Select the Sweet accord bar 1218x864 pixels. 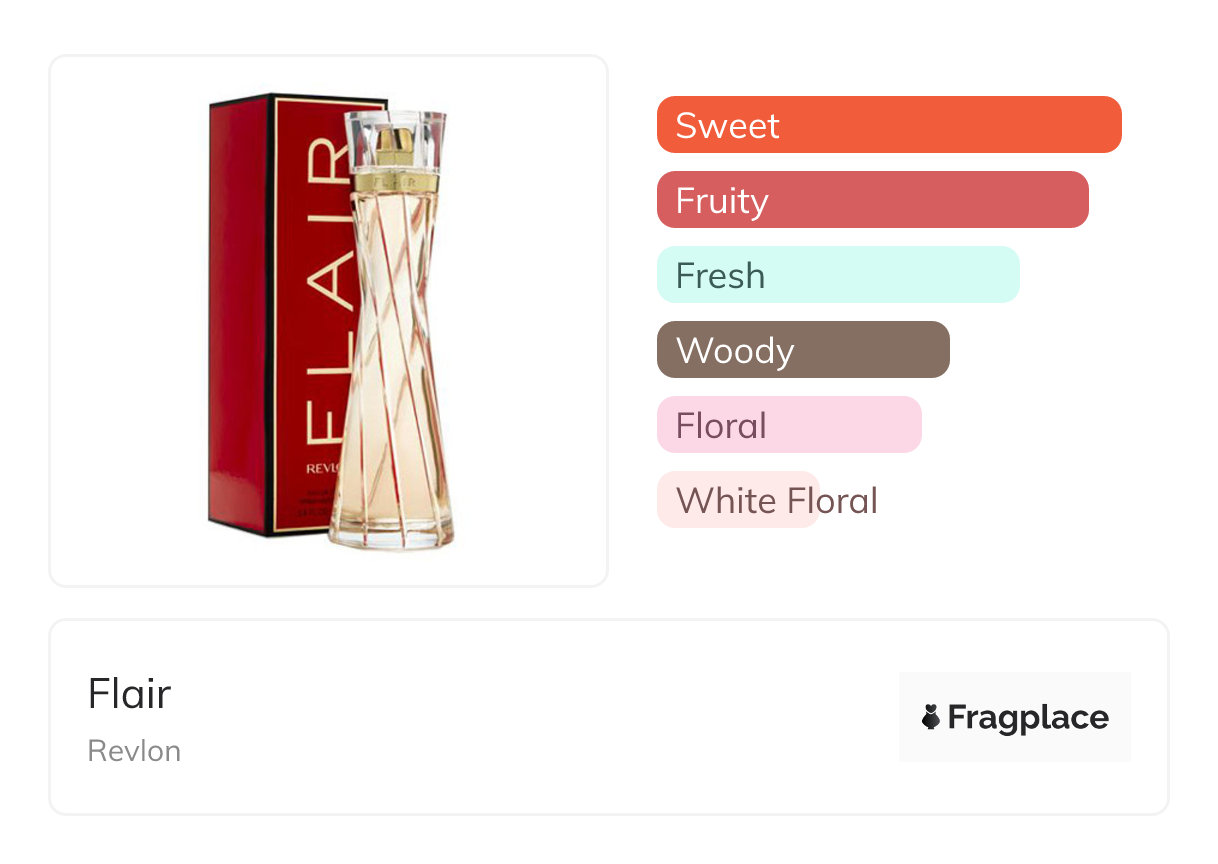click(889, 125)
